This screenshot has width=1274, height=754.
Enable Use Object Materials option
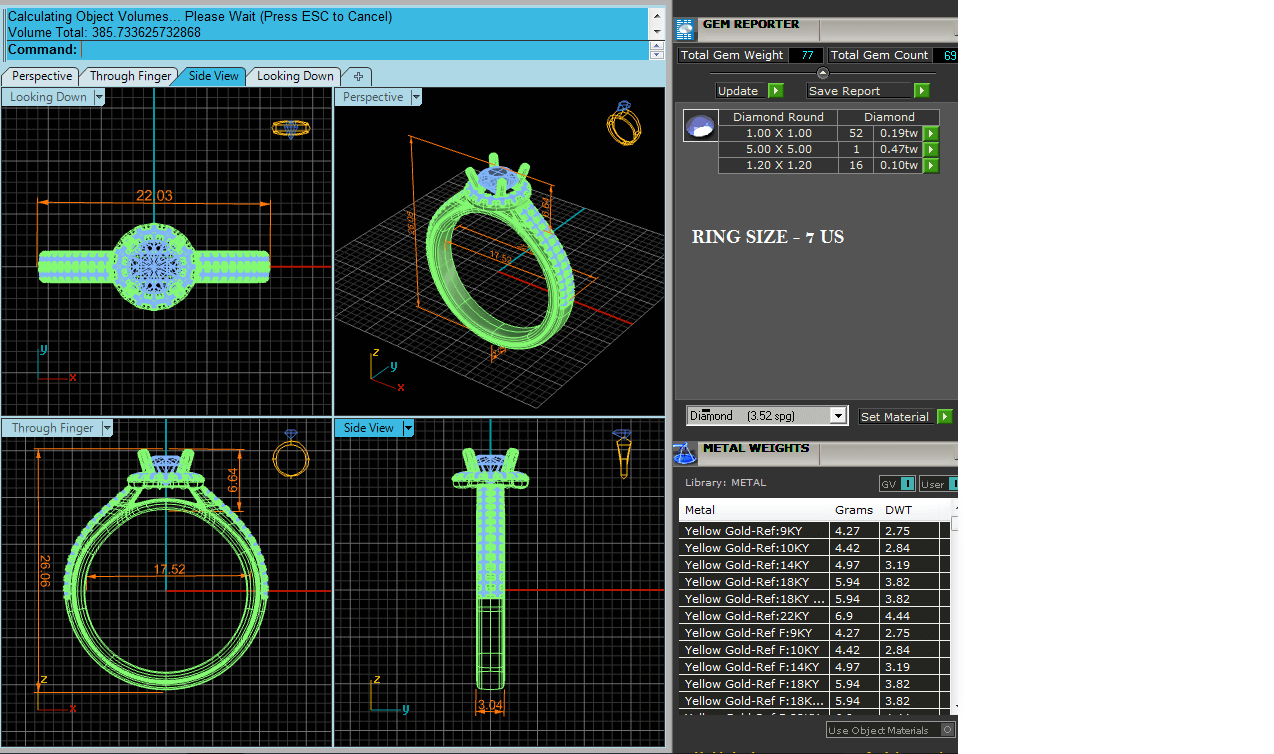click(947, 730)
